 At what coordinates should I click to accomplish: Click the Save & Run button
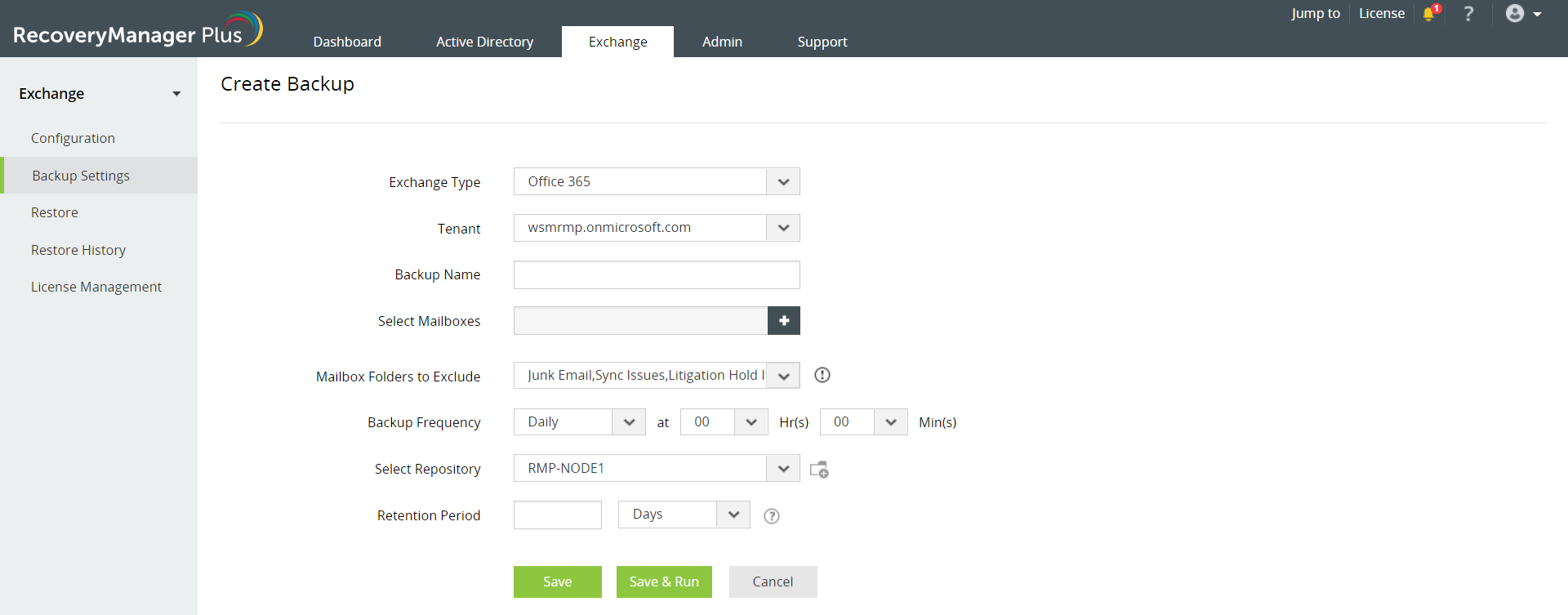click(664, 582)
